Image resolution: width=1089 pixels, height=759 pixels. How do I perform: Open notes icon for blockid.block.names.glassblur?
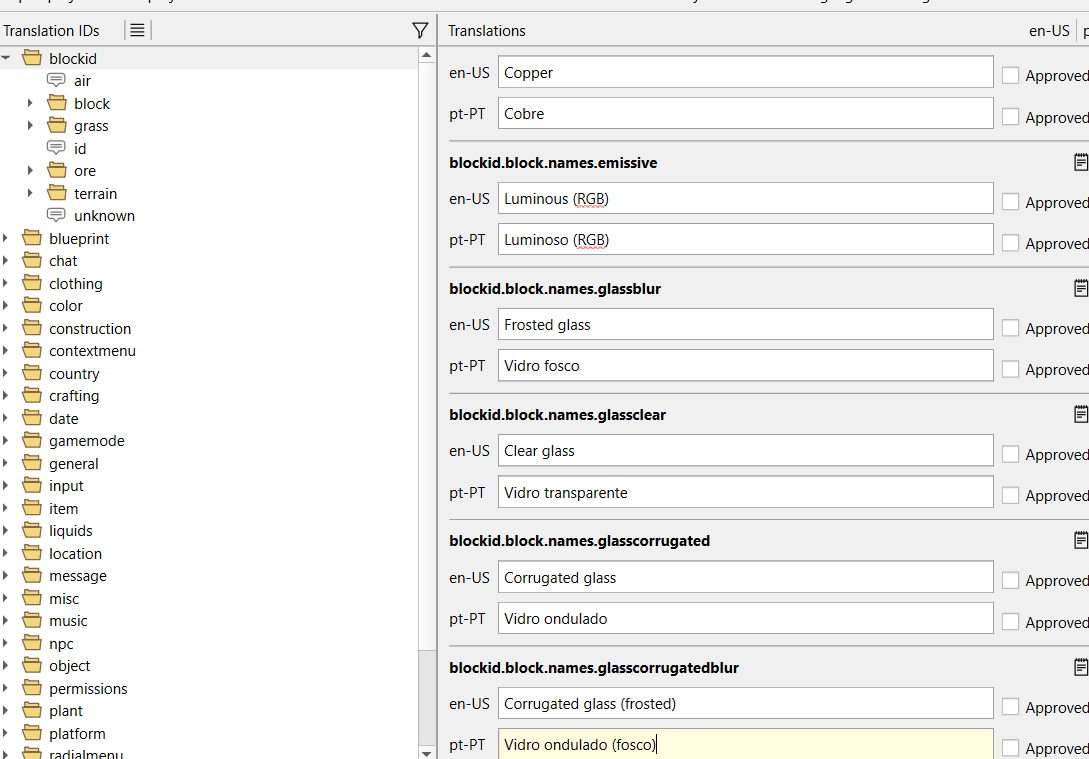(1080, 288)
